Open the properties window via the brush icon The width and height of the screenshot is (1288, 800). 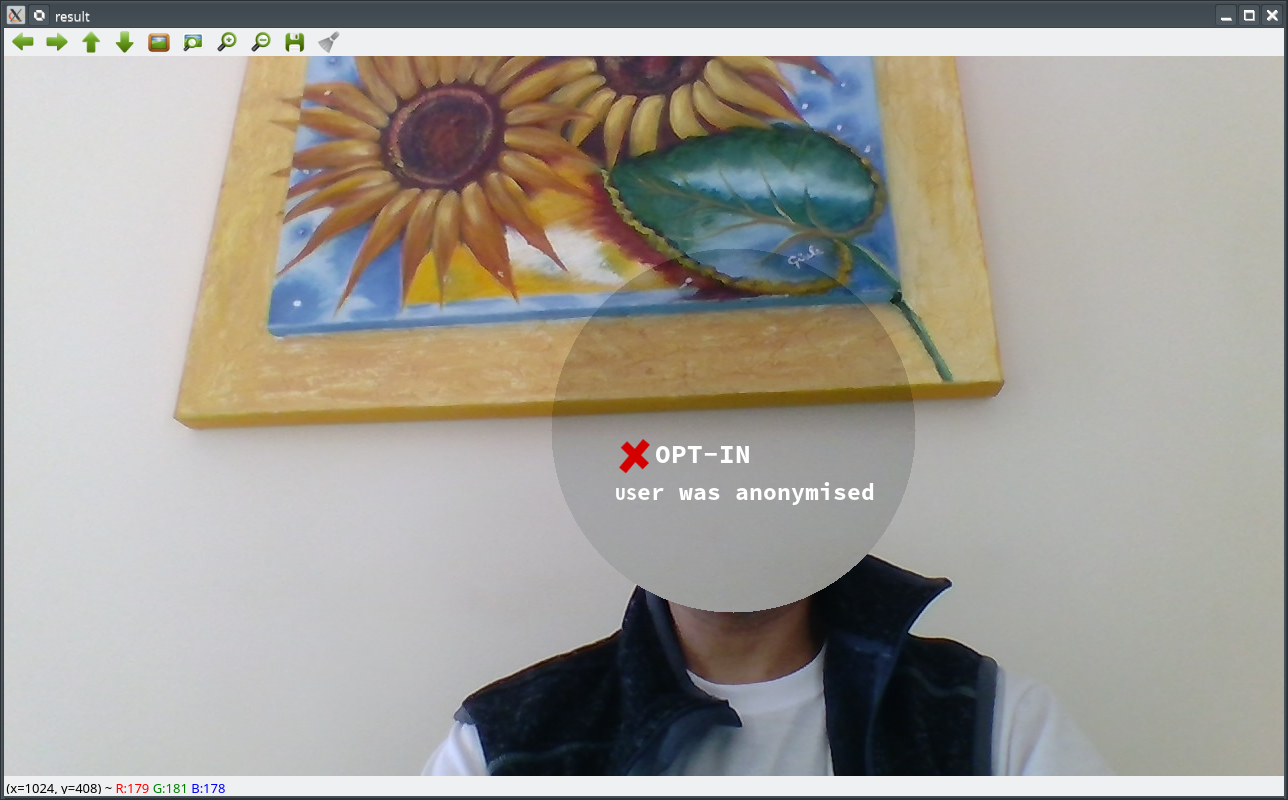pos(329,42)
